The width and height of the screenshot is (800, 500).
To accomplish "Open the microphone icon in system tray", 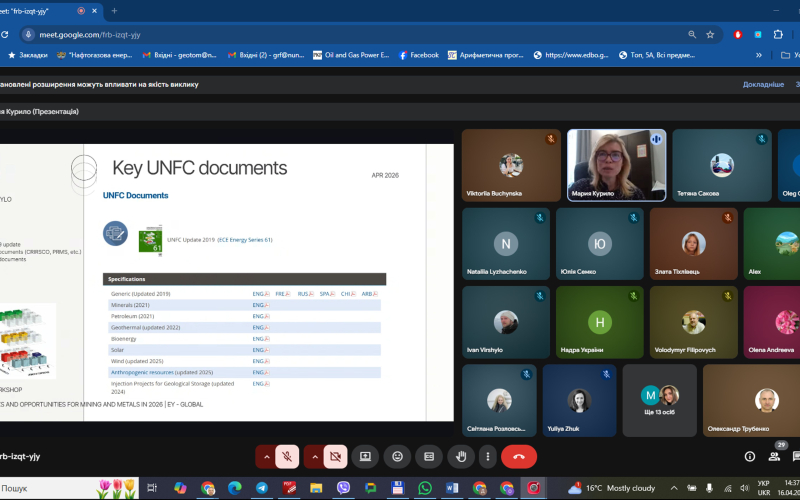I will tap(709, 488).
